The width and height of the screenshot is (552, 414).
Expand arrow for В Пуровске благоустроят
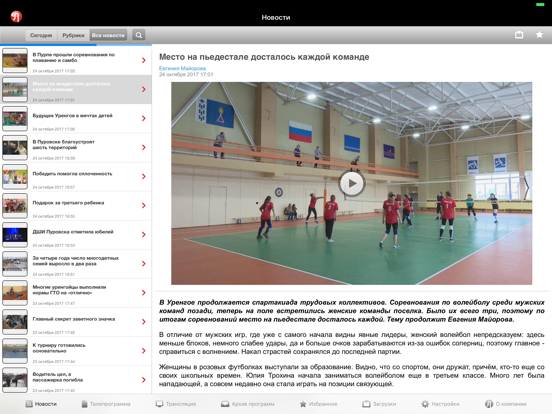144,148
